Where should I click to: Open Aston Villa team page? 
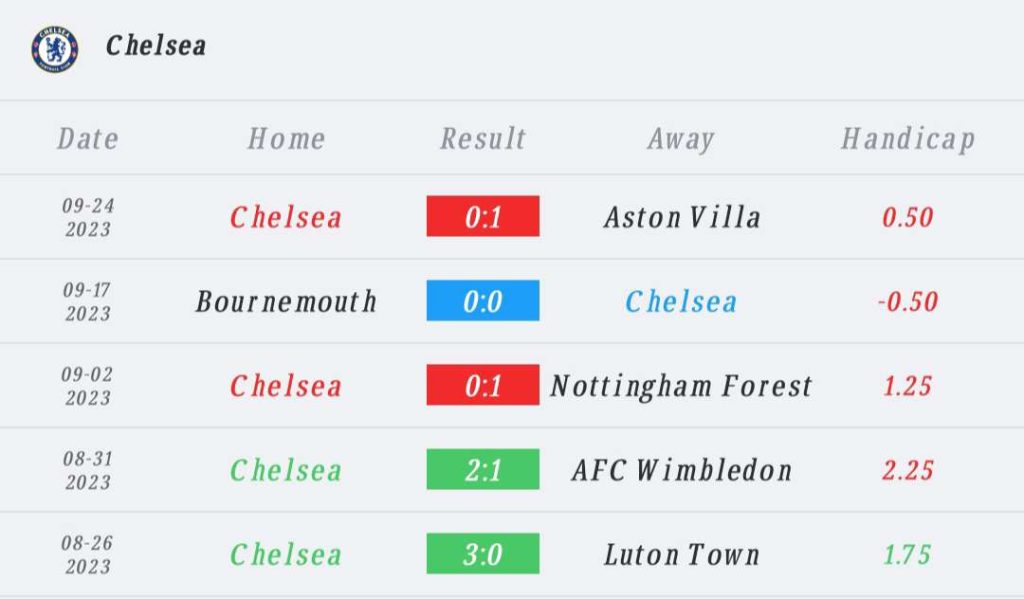(x=682, y=217)
